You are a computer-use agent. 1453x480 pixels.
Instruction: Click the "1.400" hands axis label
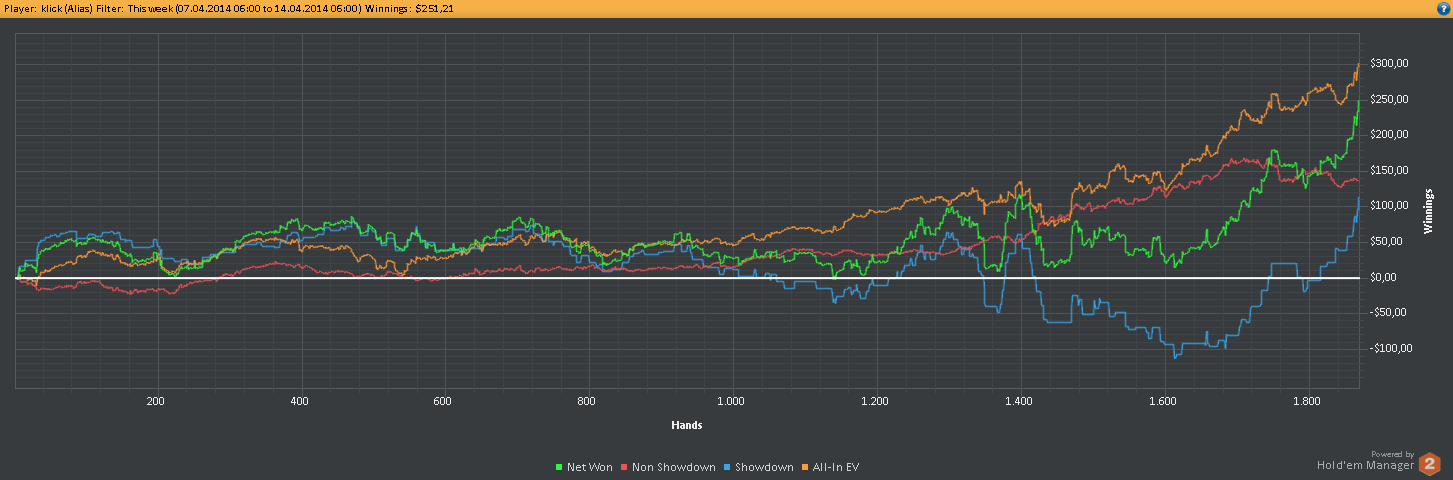[1020, 401]
